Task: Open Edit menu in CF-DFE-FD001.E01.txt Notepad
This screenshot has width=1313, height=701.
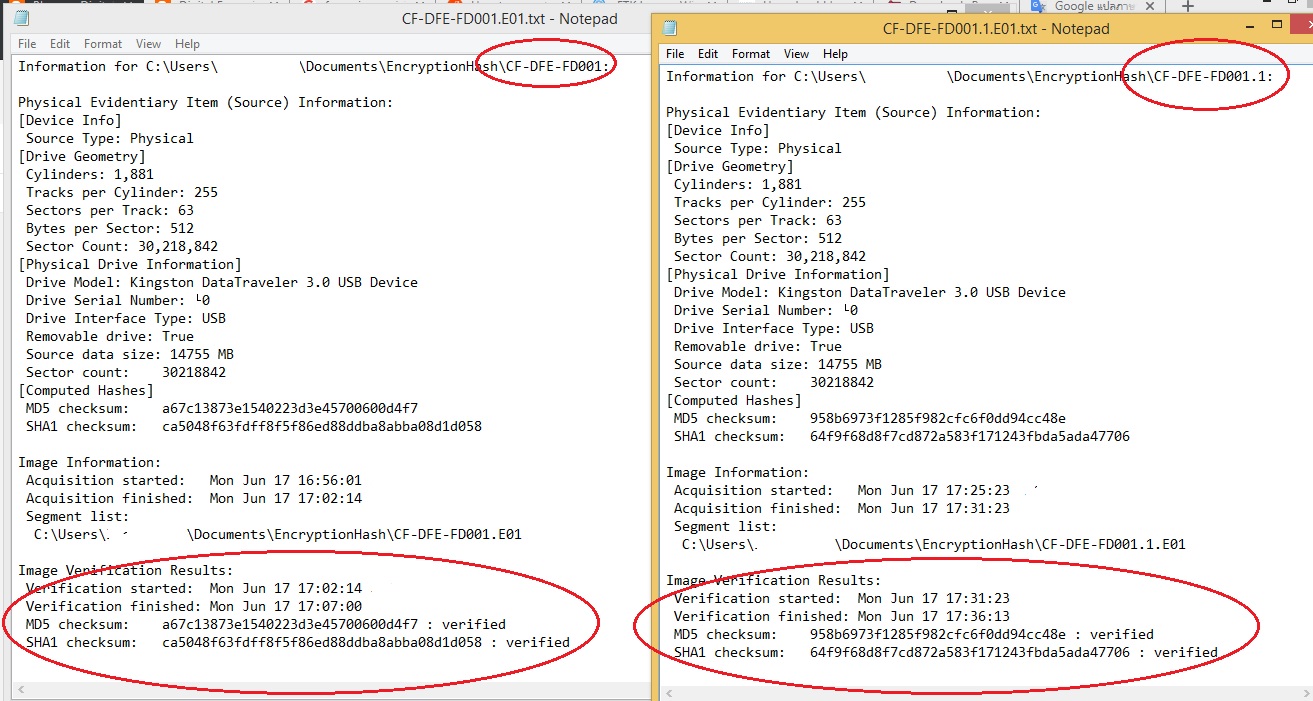Action: [60, 44]
